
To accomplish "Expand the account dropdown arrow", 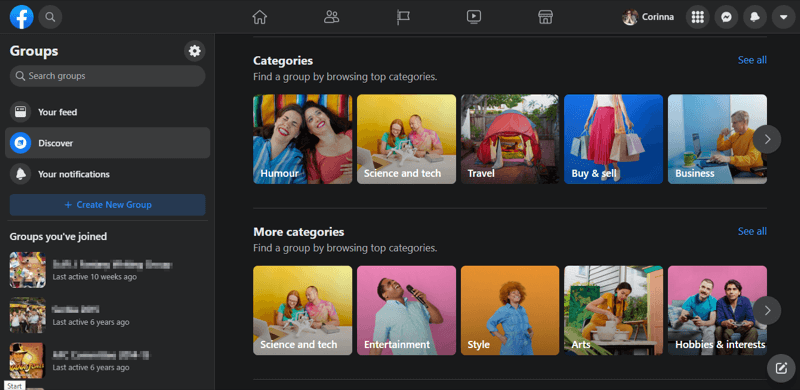I will tap(783, 17).
